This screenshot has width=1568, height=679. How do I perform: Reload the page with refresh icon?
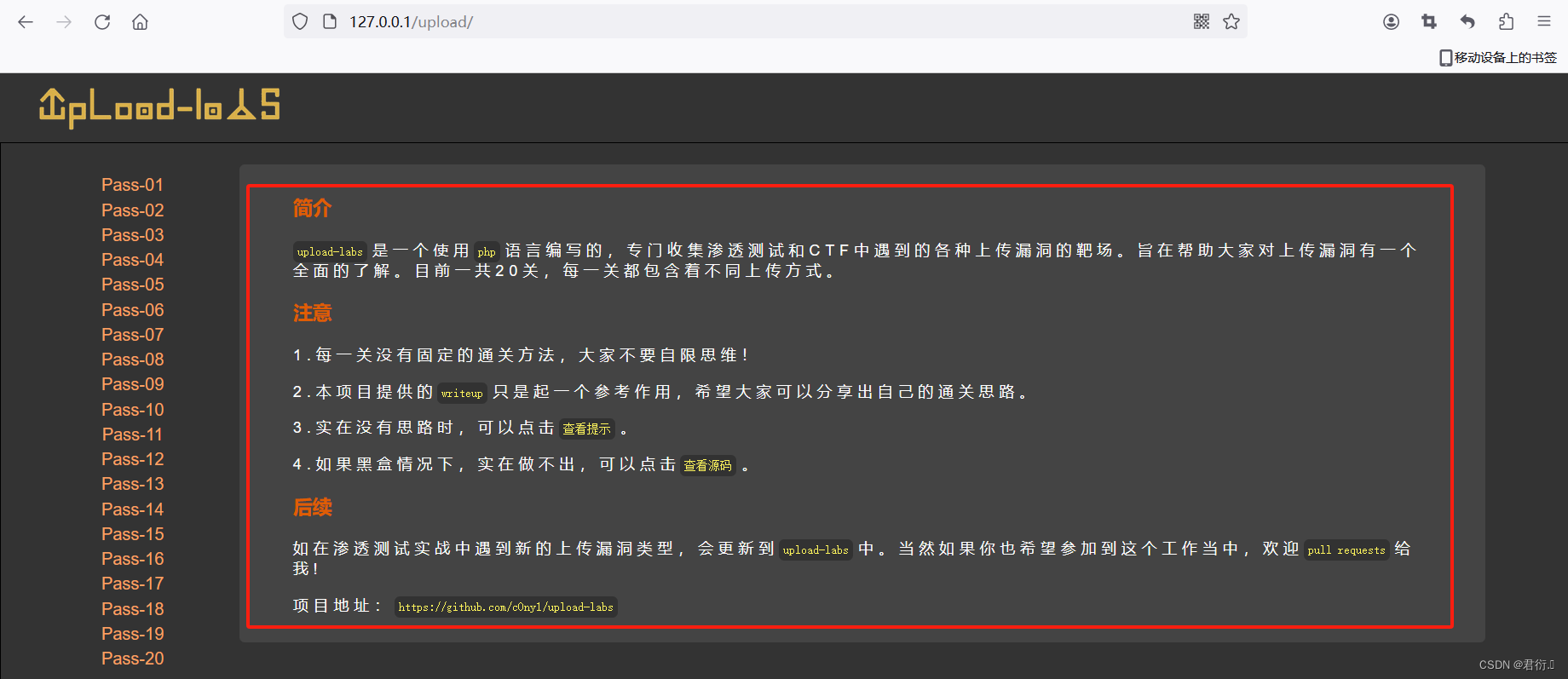point(102,22)
